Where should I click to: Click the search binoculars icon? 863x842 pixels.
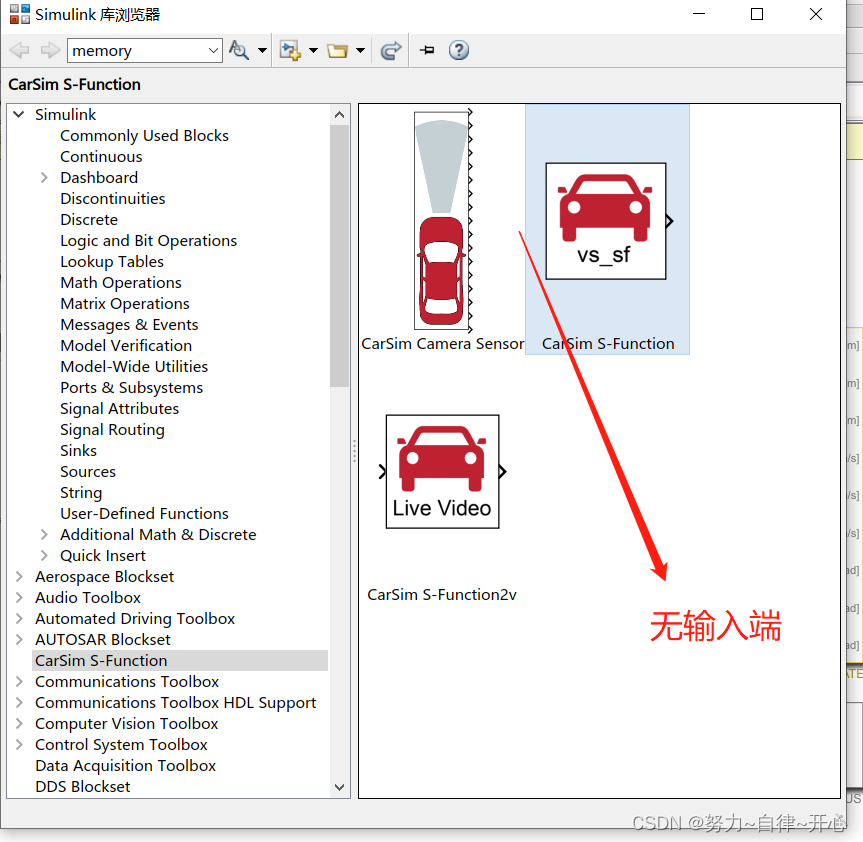point(239,51)
